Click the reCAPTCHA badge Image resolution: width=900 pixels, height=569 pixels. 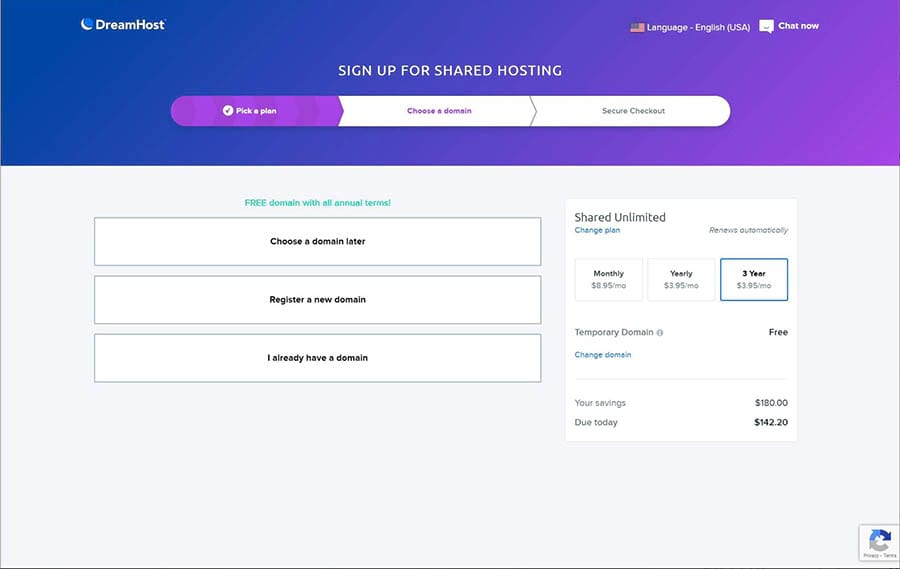[x=879, y=543]
